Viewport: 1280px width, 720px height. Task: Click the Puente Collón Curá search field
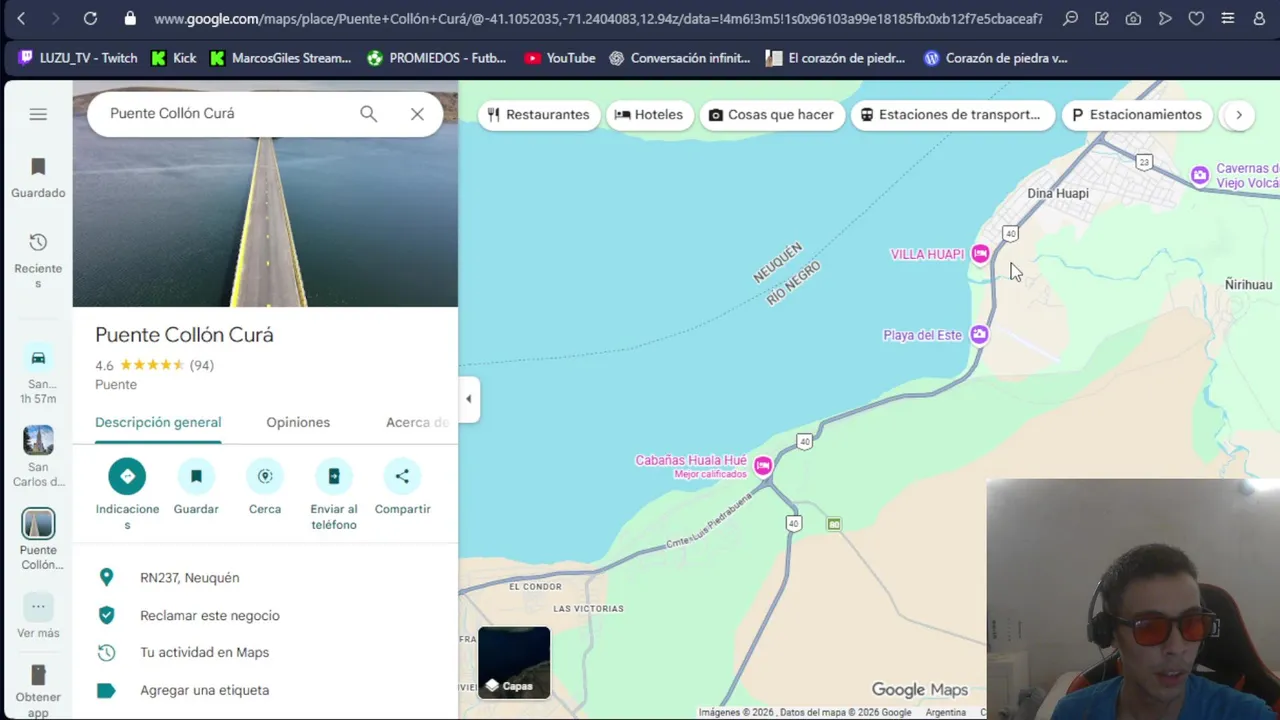click(225, 114)
